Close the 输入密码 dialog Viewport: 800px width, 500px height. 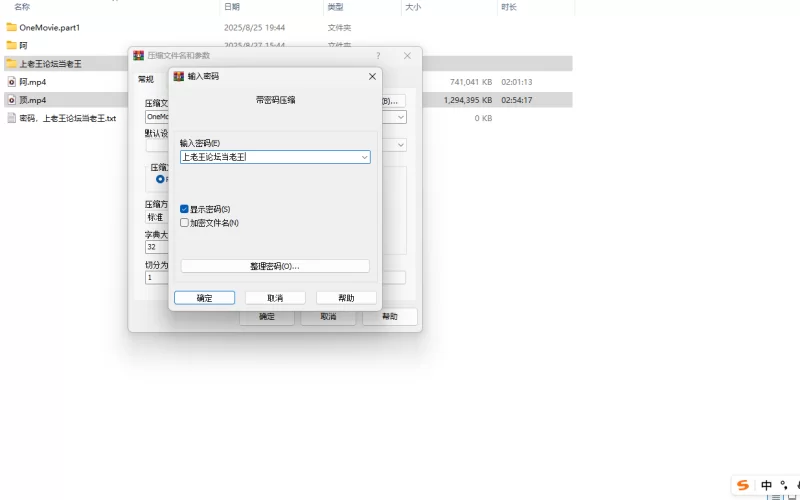pyautogui.click(x=372, y=76)
